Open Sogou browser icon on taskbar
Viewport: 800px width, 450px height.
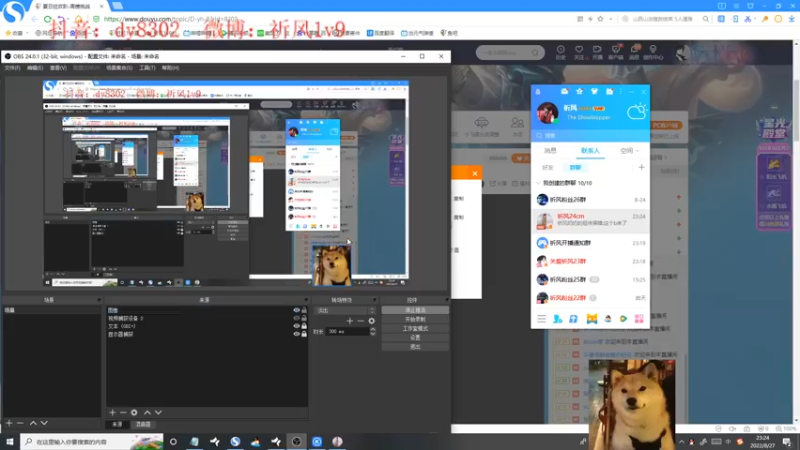pyautogui.click(x=235, y=441)
